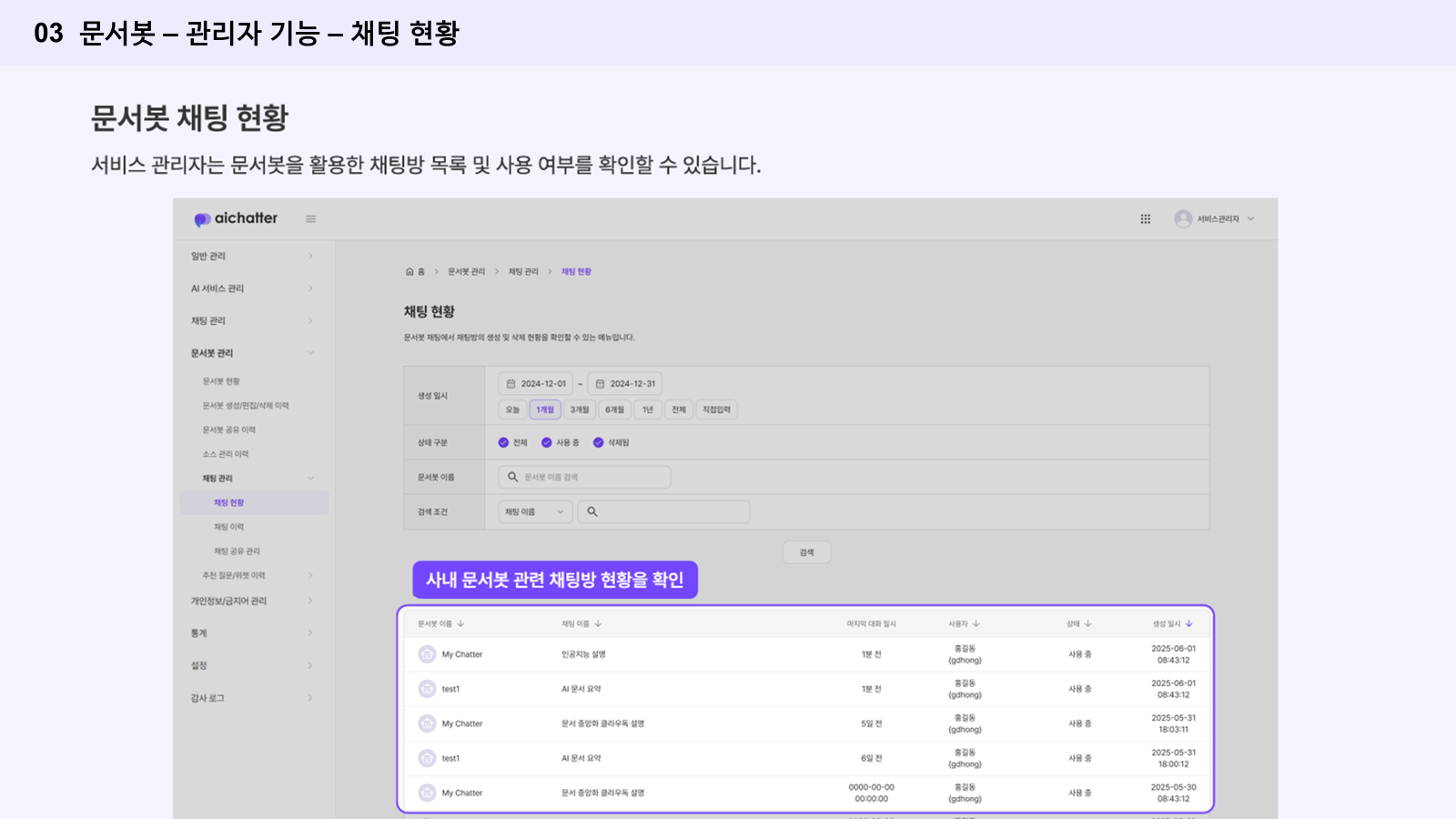Uncheck the 사용 중 status filter
The width and height of the screenshot is (1456, 819).
[547, 443]
